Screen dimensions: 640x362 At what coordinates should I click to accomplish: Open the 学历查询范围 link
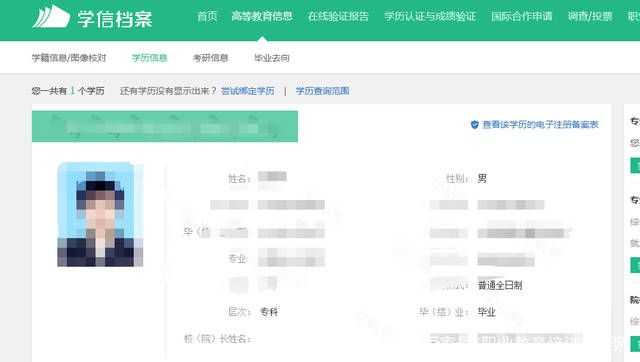[x=322, y=91]
